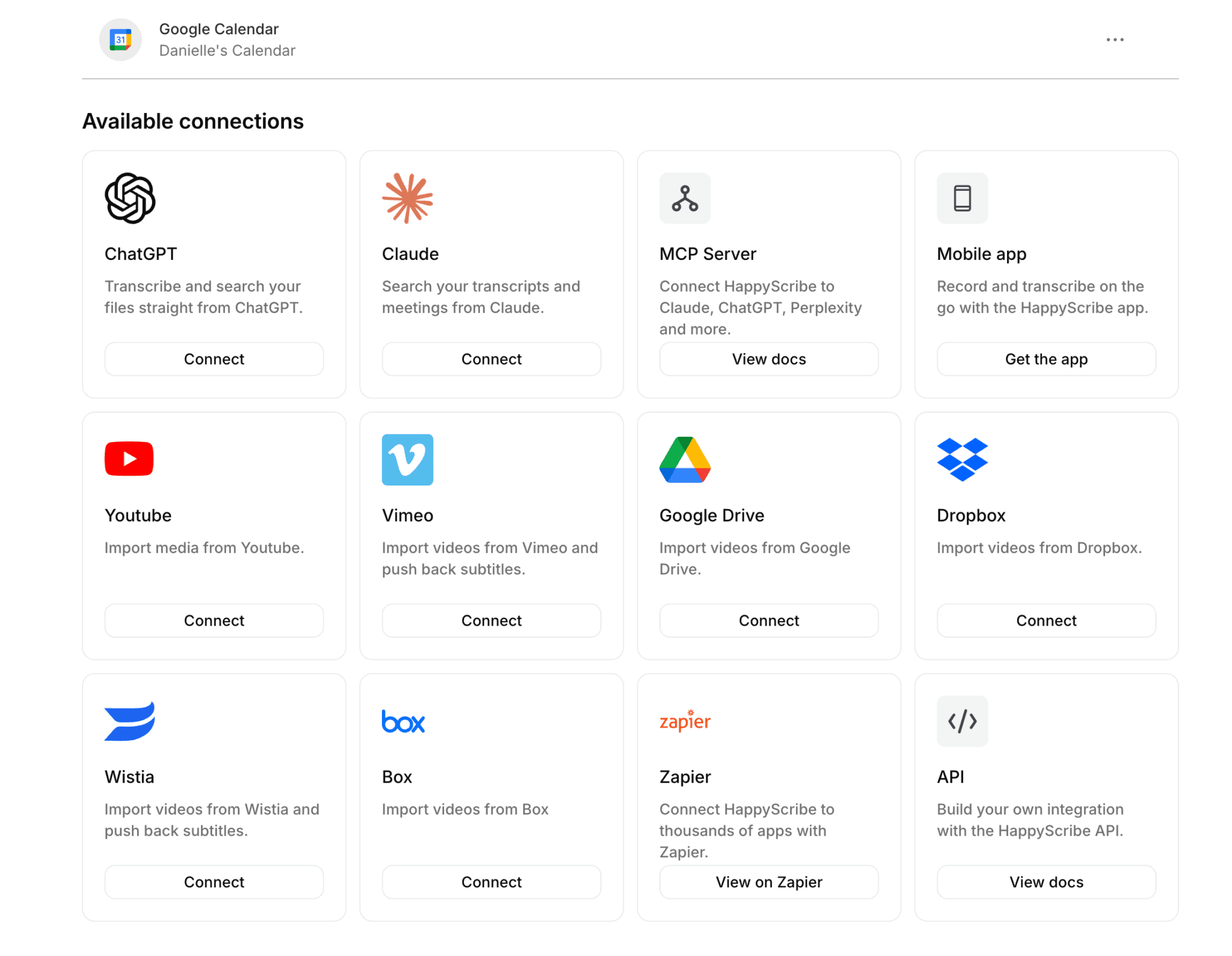The image size is (1232, 956).
Task: Click the Mobile app phone icon
Action: (x=962, y=198)
